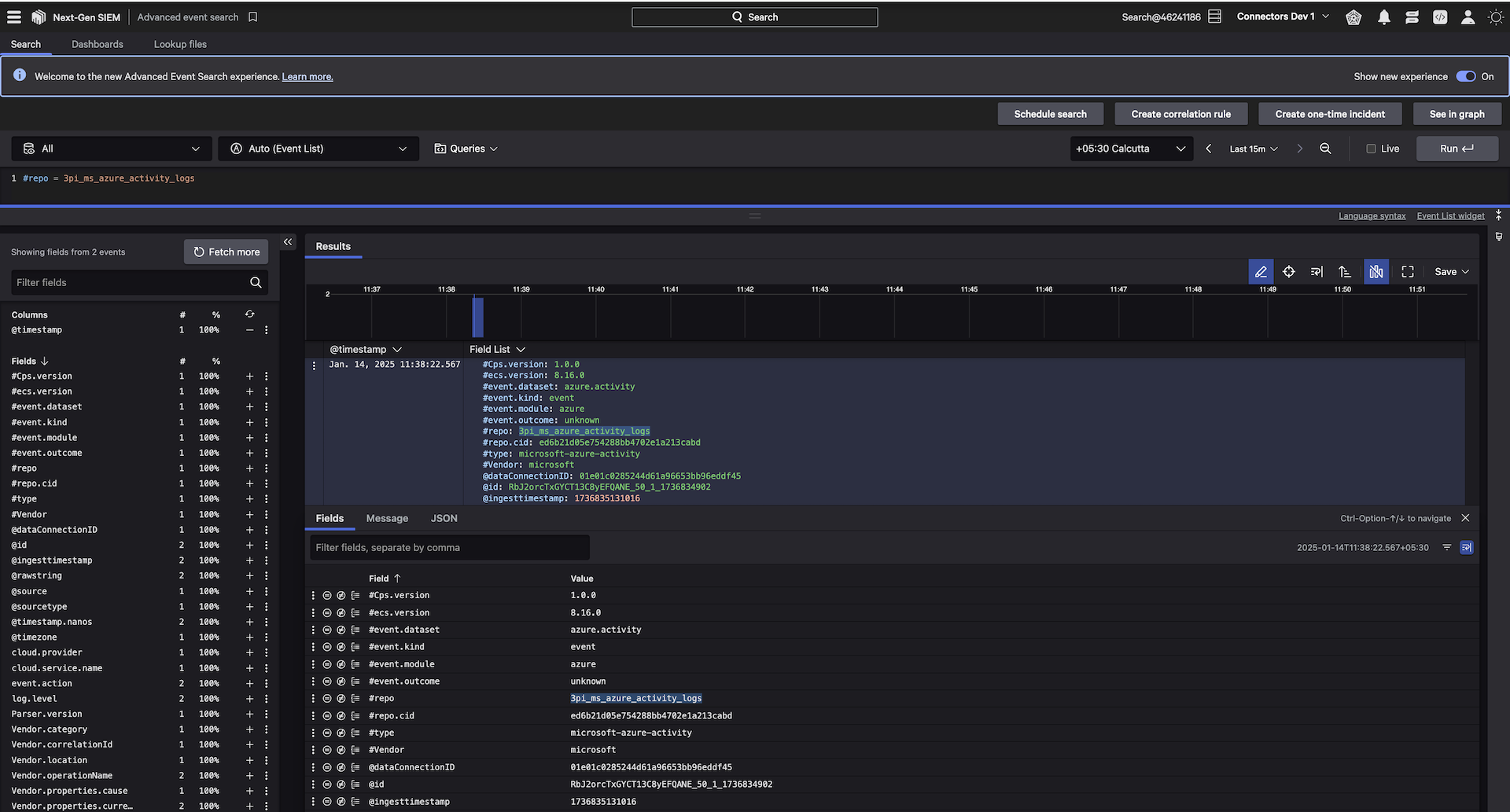This screenshot has height=812, width=1510.
Task: Open the hamburger navigation menu
Action: click(x=13, y=17)
